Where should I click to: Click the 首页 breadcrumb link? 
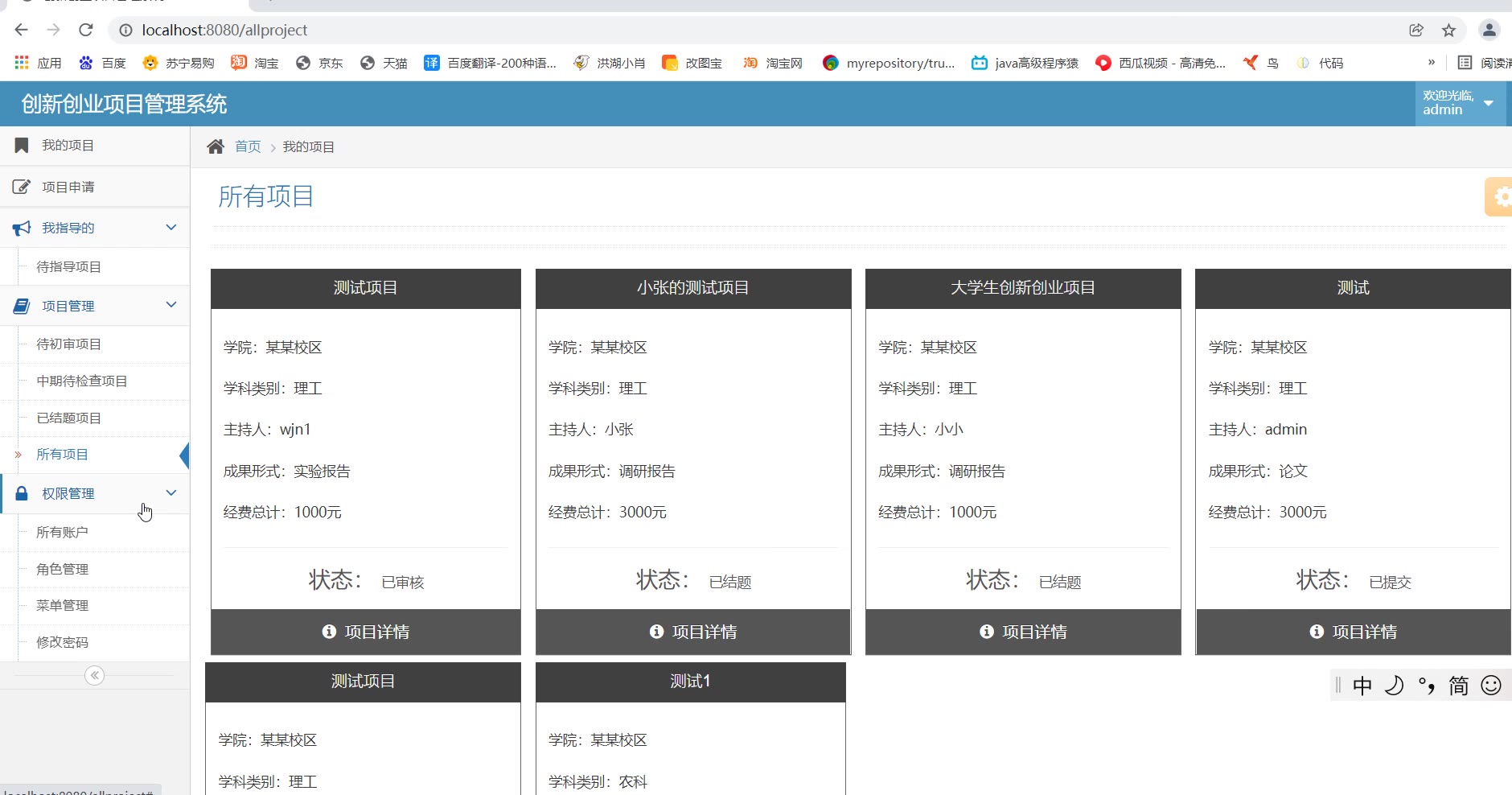(248, 146)
